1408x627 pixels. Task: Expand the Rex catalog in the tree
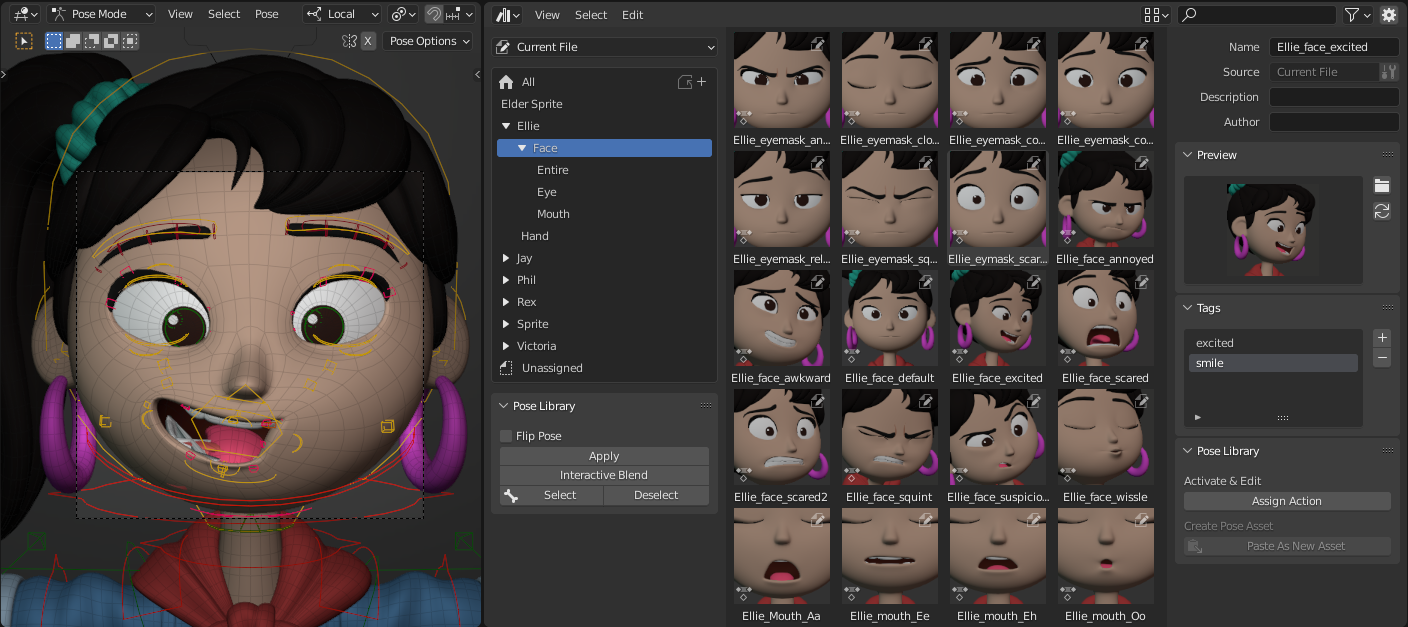click(x=506, y=301)
